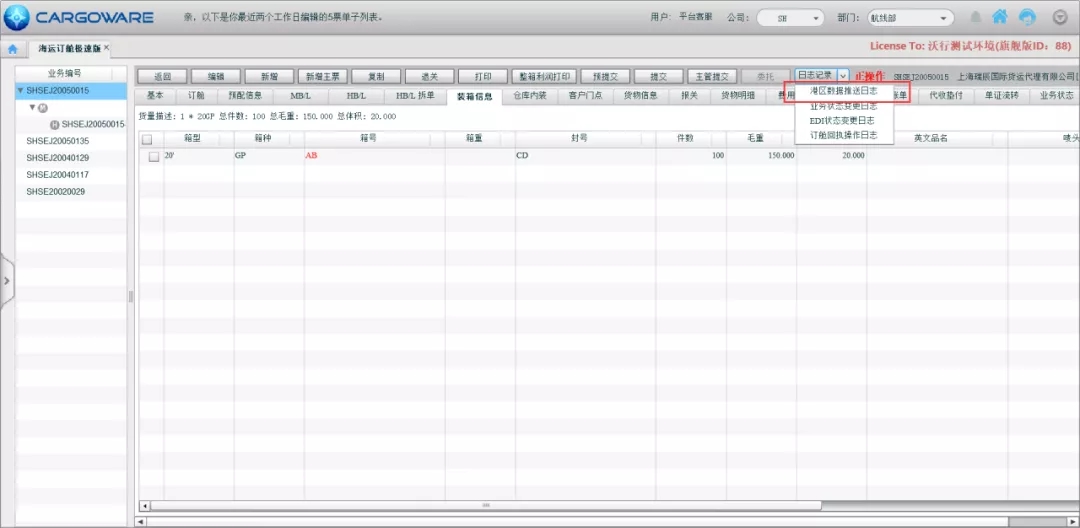Switch to the HB/L tab
This screenshot has height=528, width=1080.
[355, 96]
